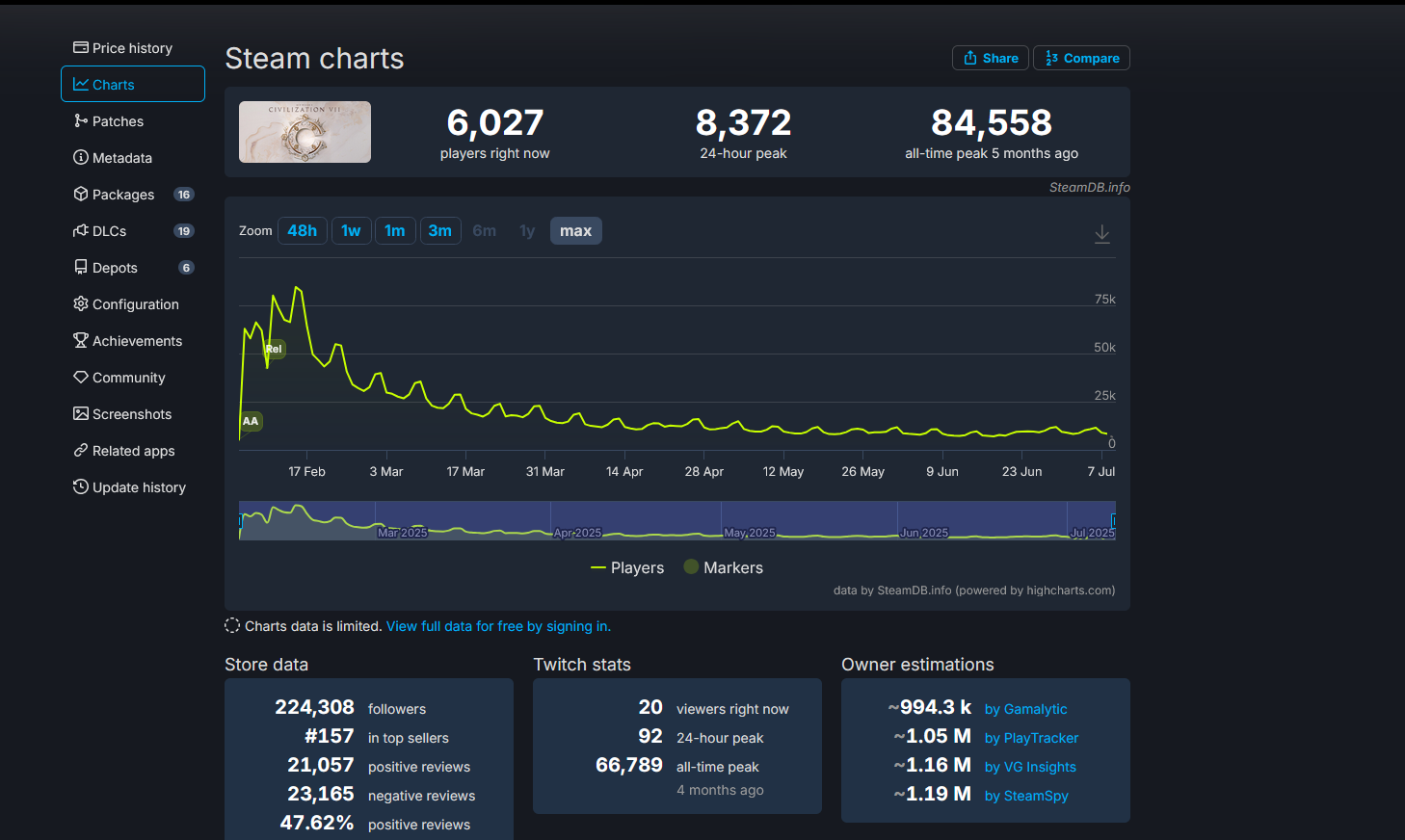
Task: Click the Price history card icon
Action: click(x=81, y=47)
